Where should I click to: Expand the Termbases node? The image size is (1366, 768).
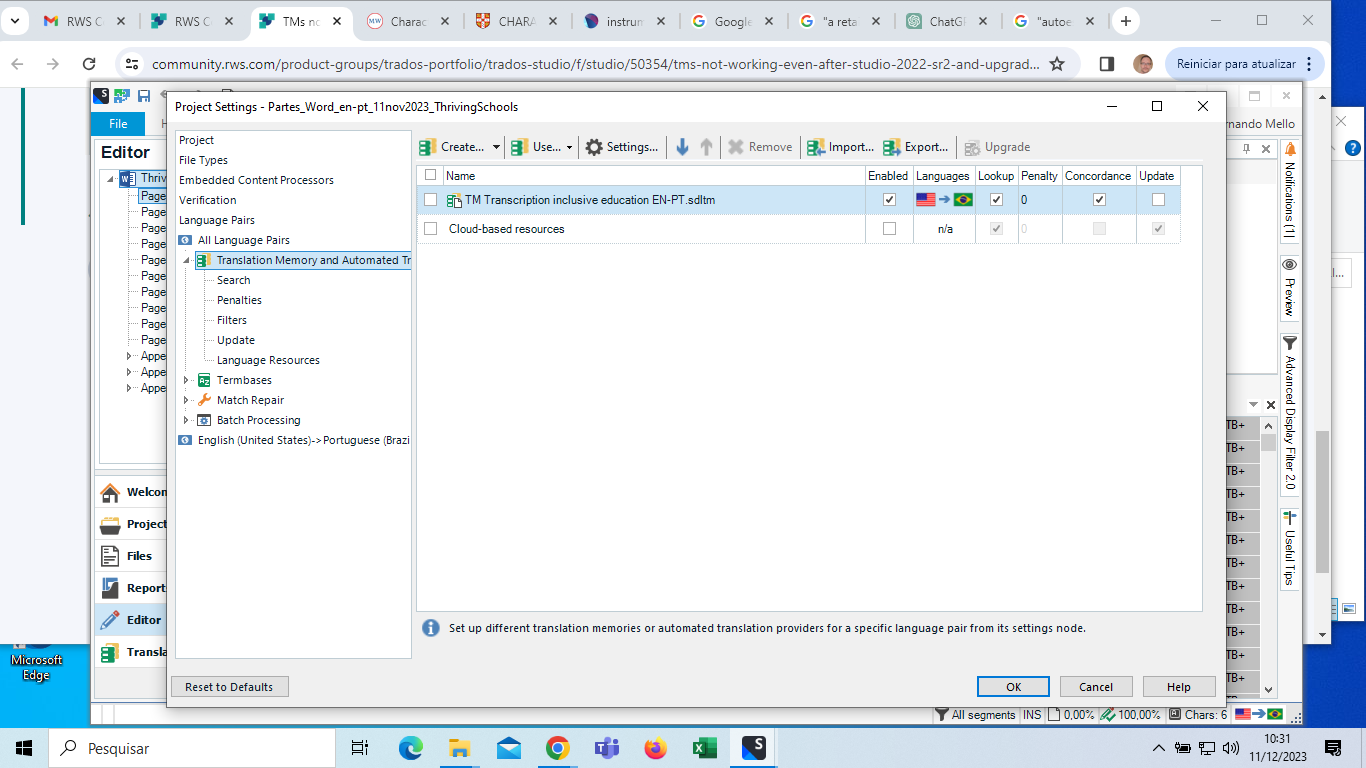coord(186,380)
